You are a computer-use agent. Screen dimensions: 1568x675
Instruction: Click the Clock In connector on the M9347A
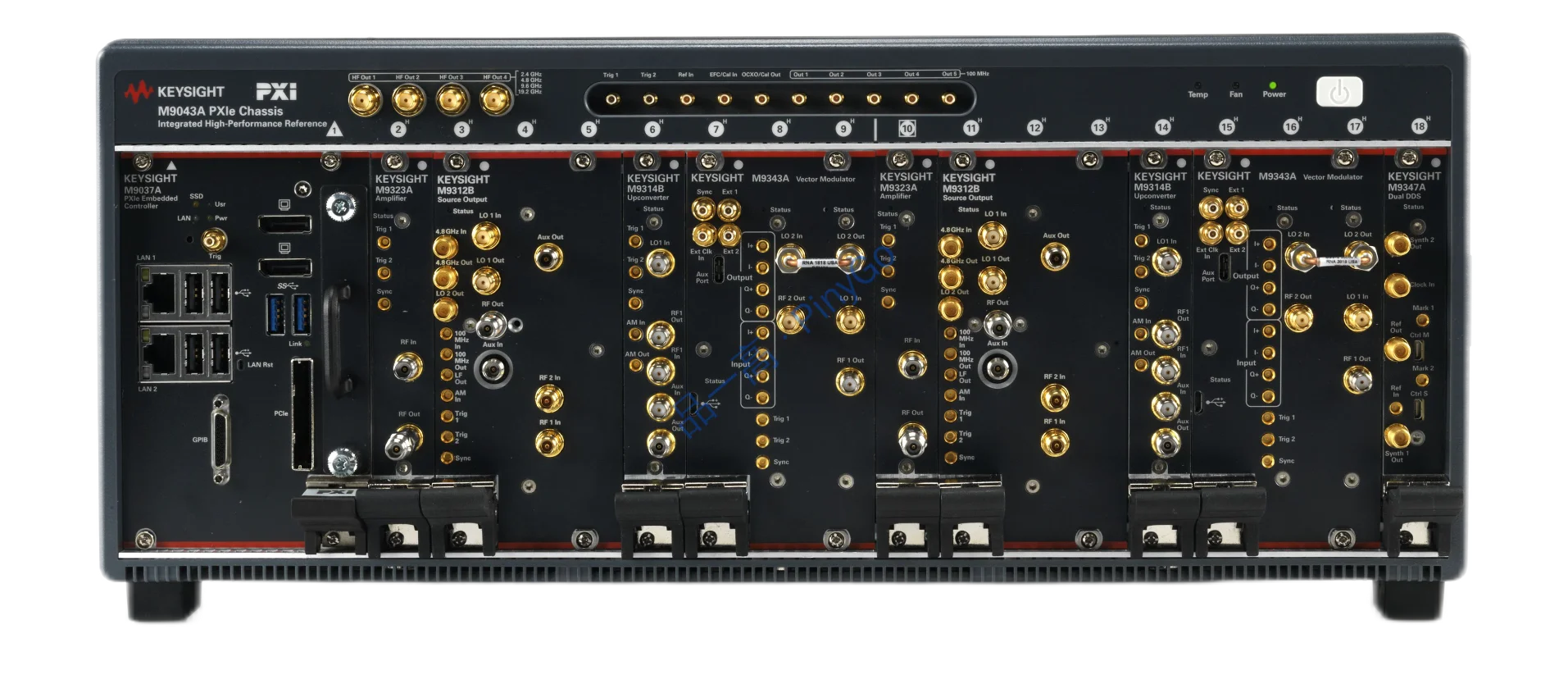point(1397,285)
